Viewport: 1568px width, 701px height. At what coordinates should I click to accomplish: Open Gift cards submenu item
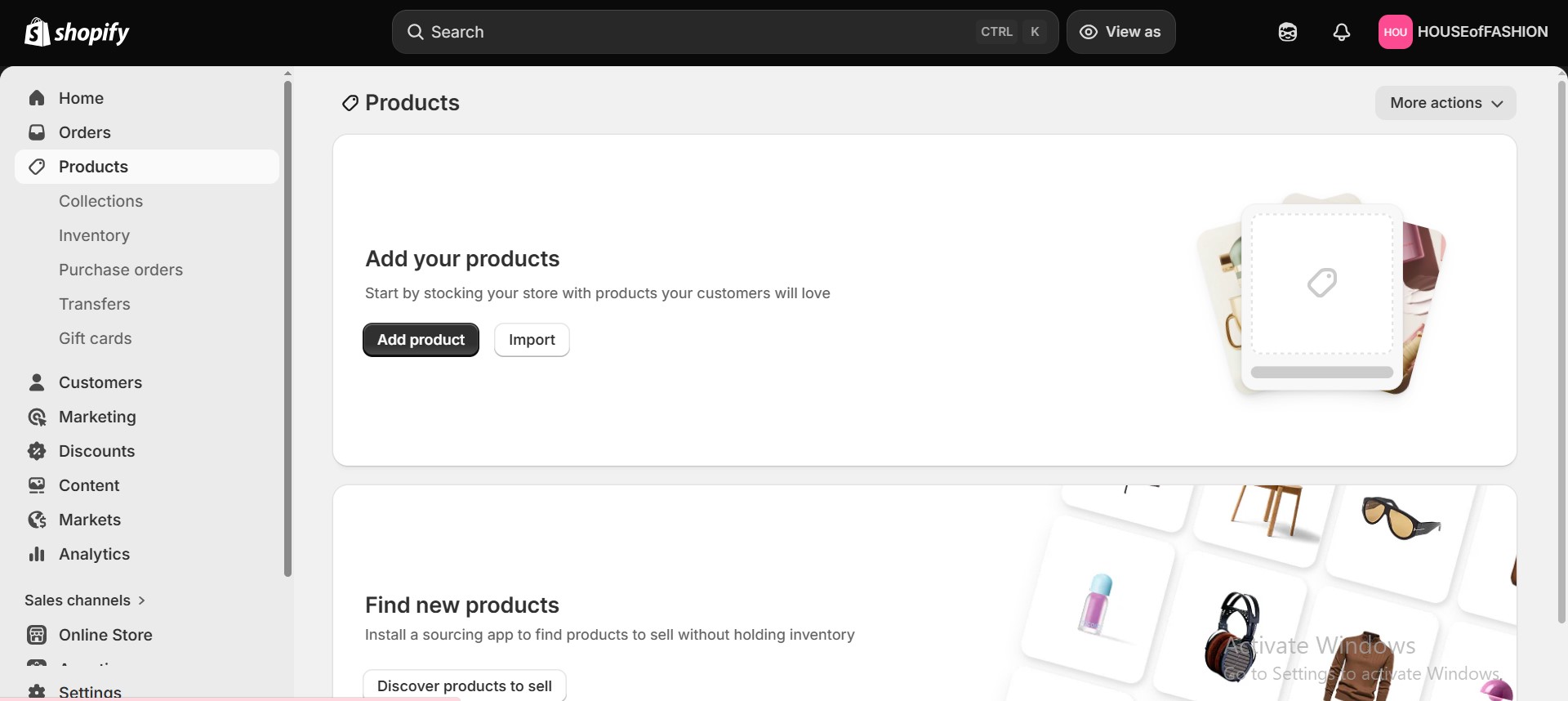(95, 338)
